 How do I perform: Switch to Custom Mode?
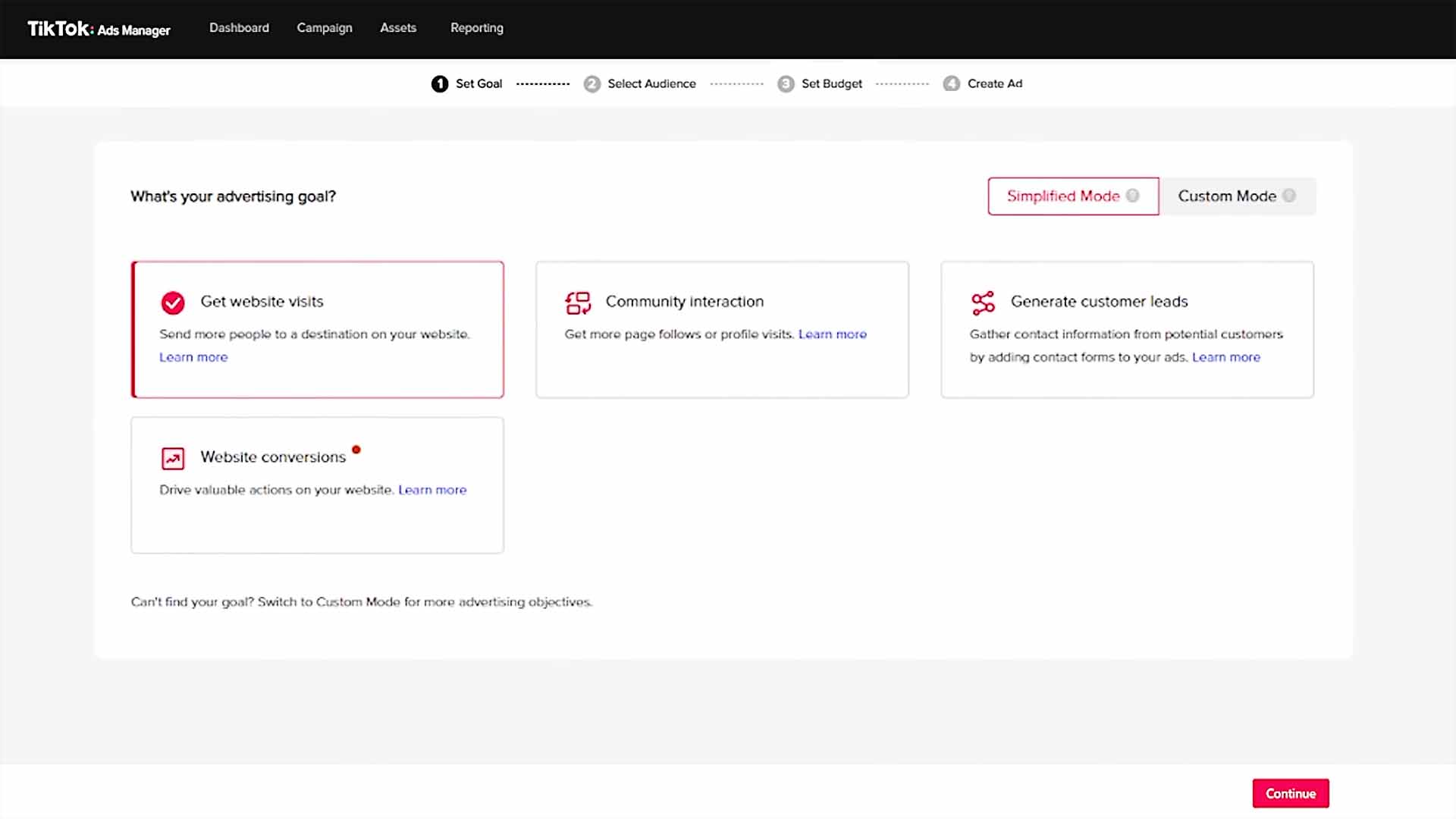[x=1226, y=196]
